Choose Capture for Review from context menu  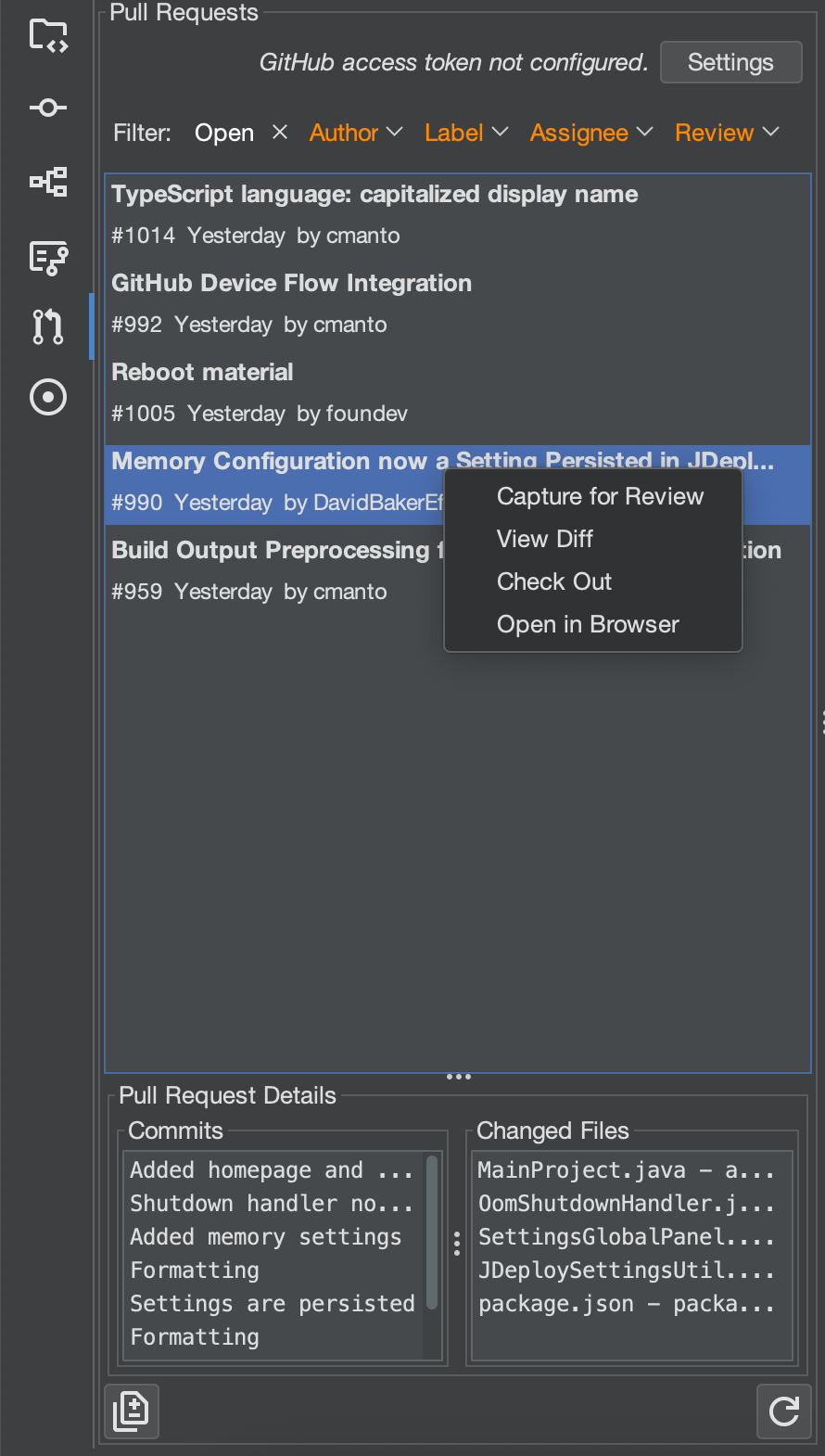600,496
